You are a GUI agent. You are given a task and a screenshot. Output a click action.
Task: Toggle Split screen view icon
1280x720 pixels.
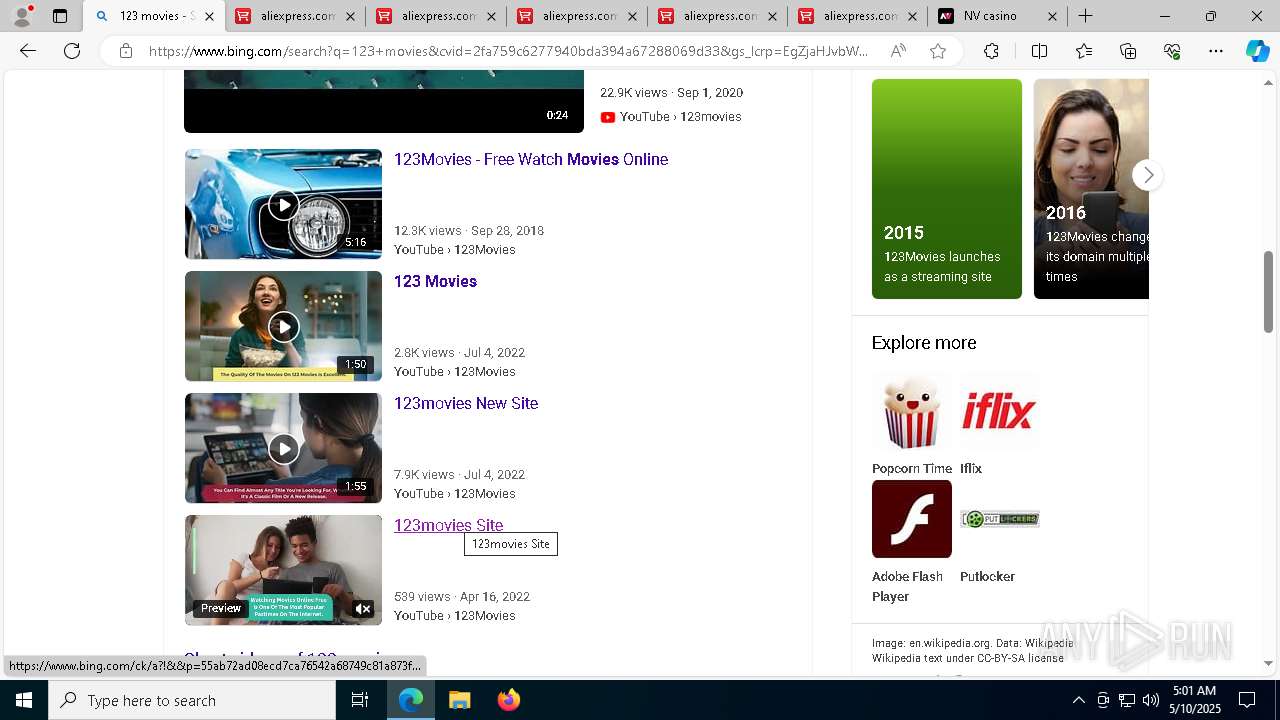[x=1039, y=51]
